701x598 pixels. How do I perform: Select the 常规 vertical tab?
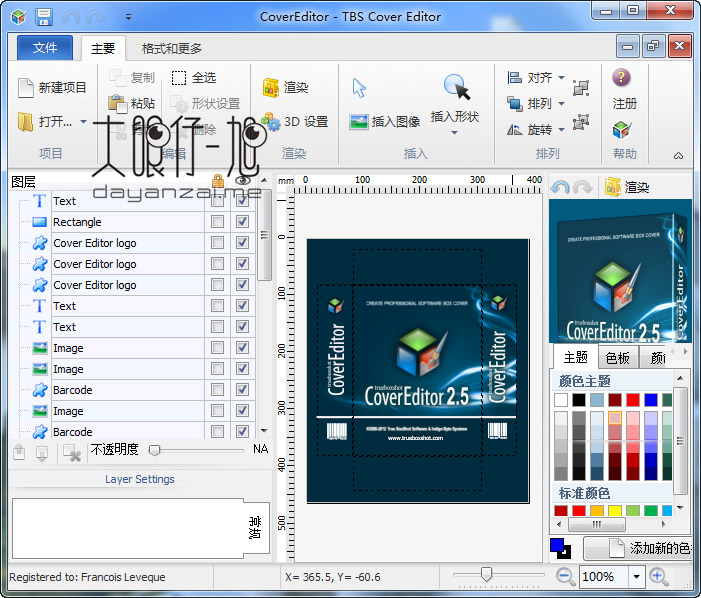tap(255, 528)
